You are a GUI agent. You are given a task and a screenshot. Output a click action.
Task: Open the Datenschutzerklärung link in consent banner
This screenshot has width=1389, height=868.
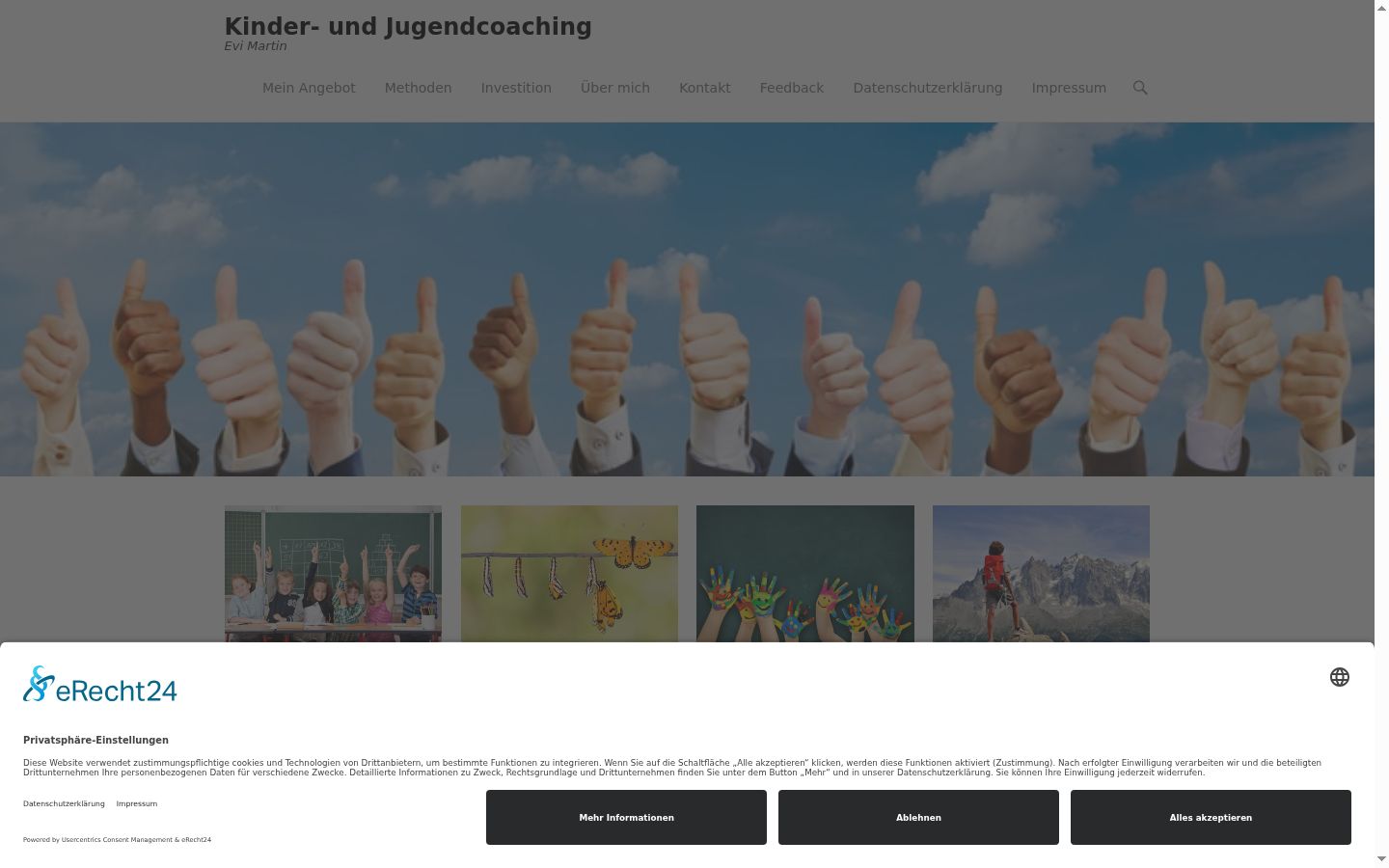[64, 803]
